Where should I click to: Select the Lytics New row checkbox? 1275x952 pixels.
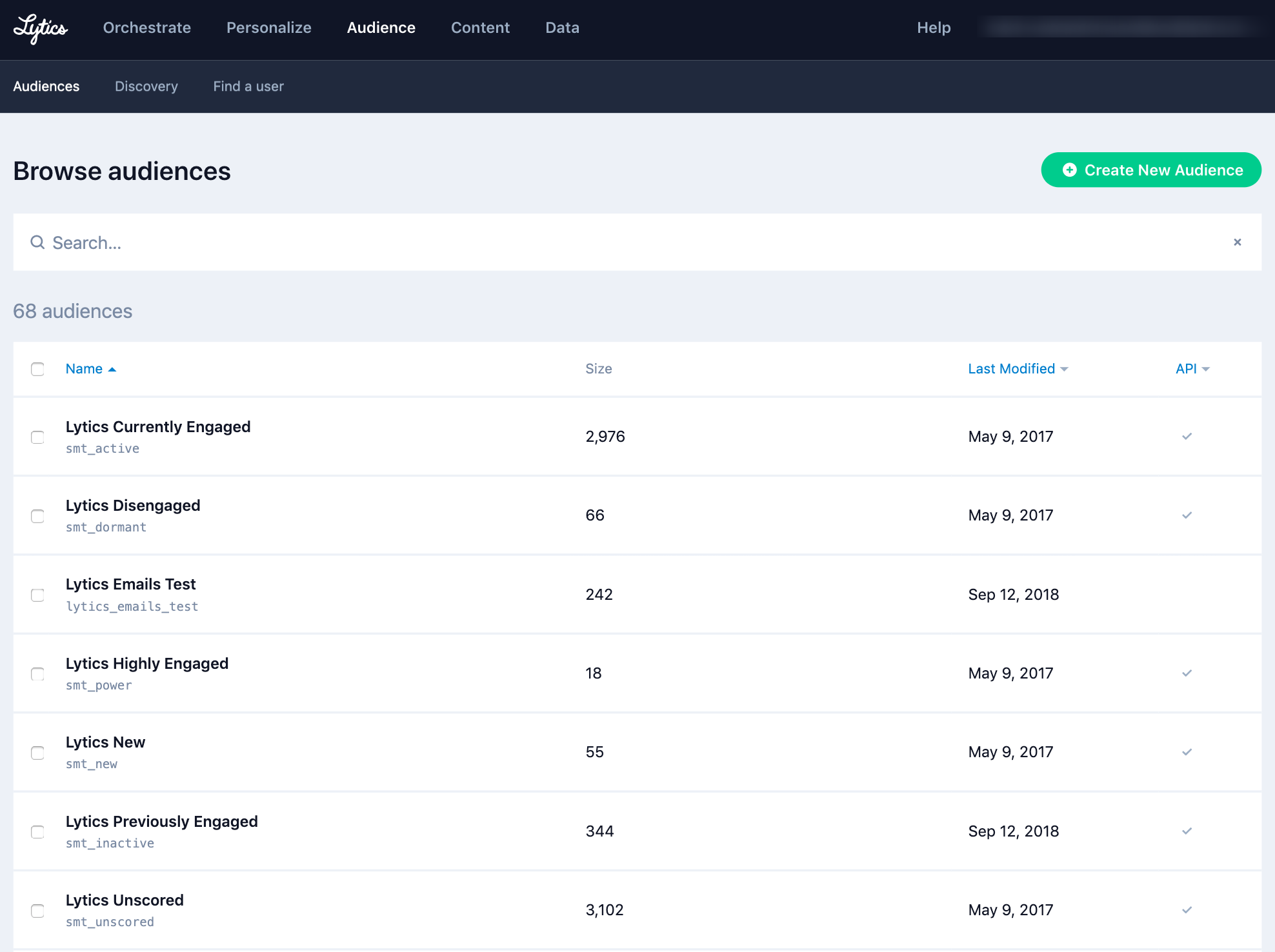(37, 753)
